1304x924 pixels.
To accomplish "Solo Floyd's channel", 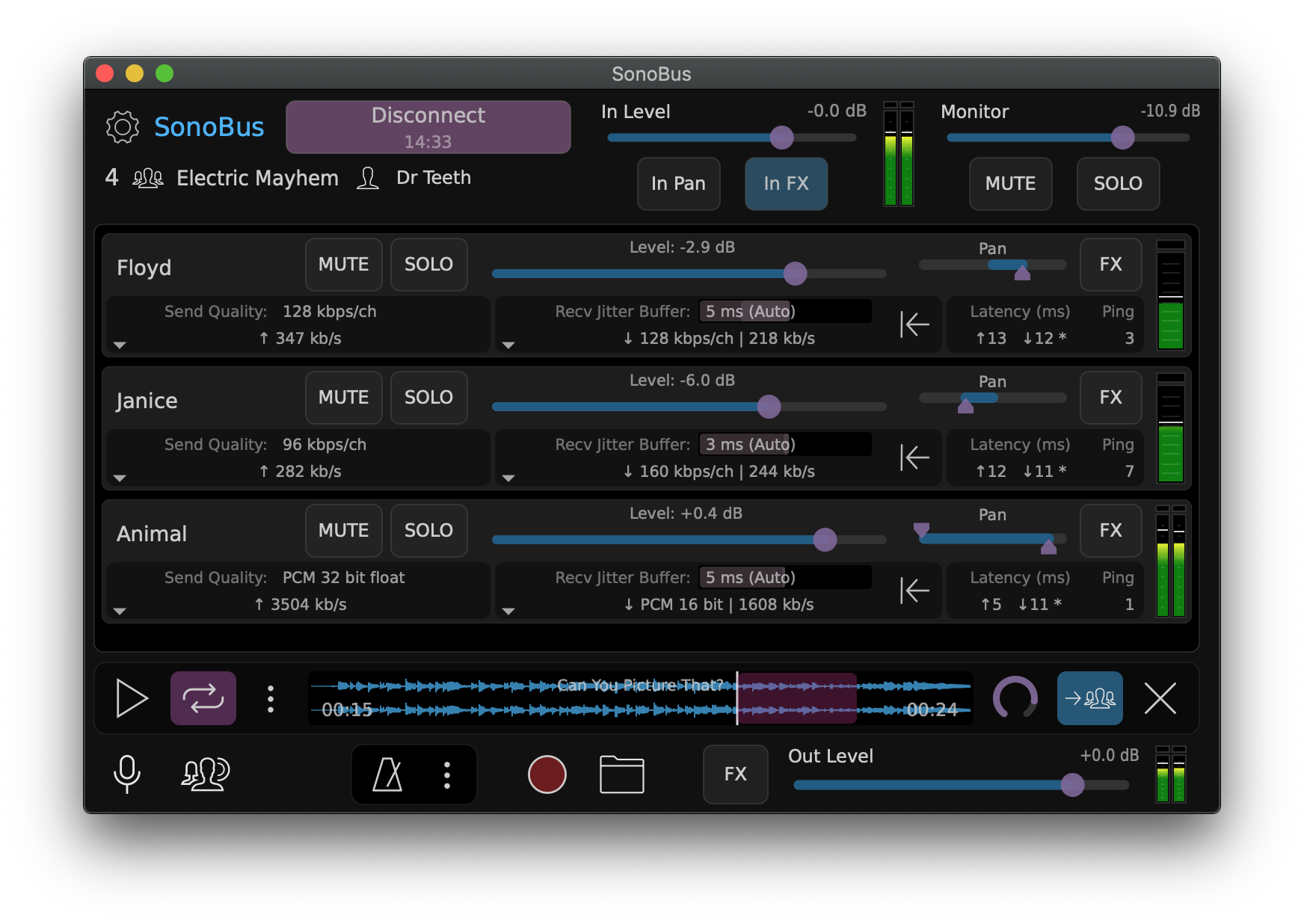I will pyautogui.click(x=429, y=265).
